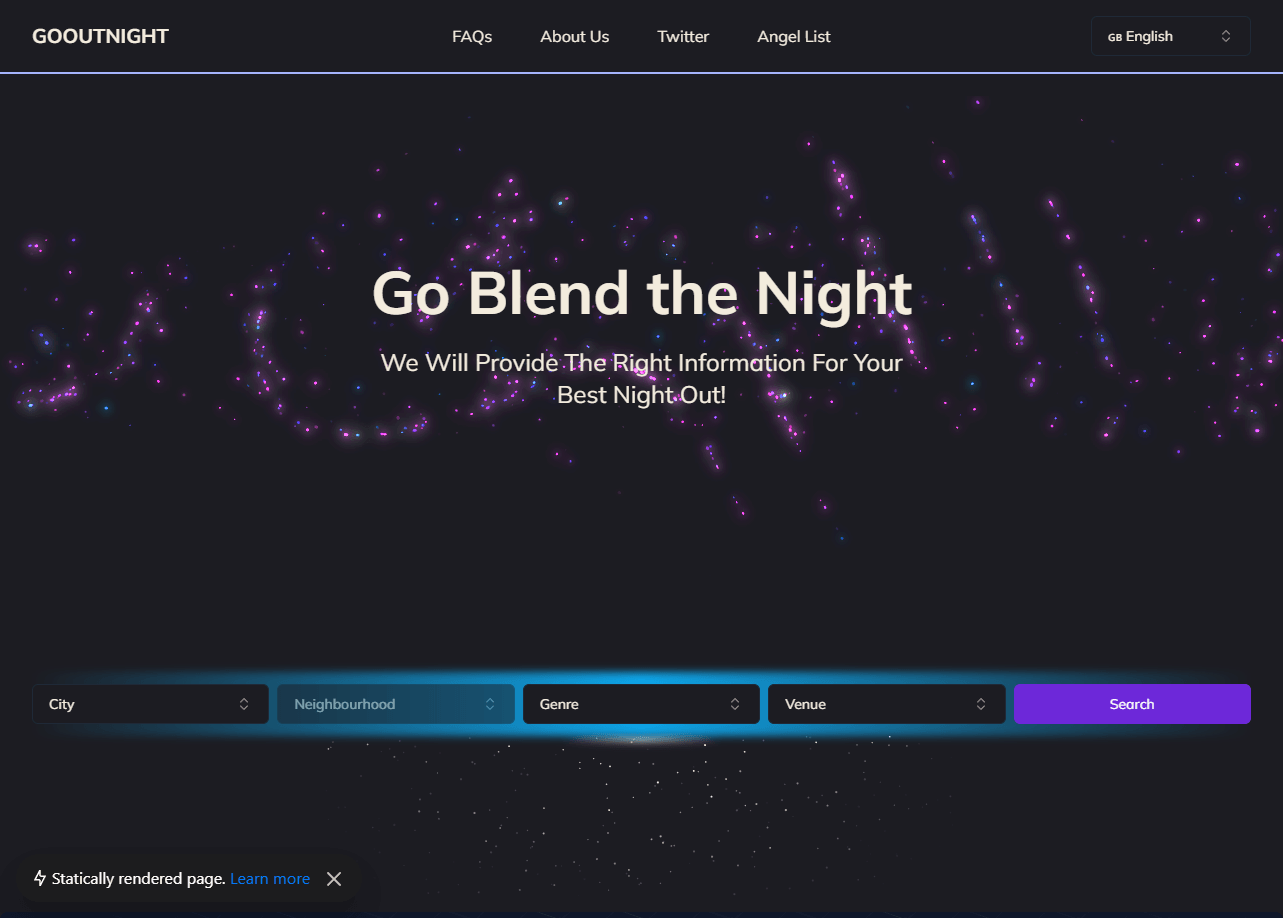Go to About Us

coord(575,37)
